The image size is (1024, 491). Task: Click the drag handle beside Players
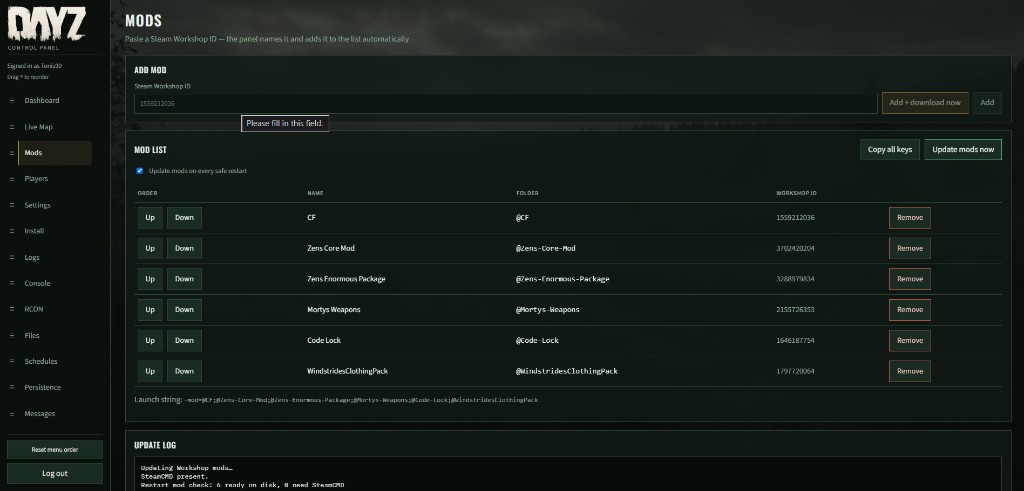(x=12, y=178)
